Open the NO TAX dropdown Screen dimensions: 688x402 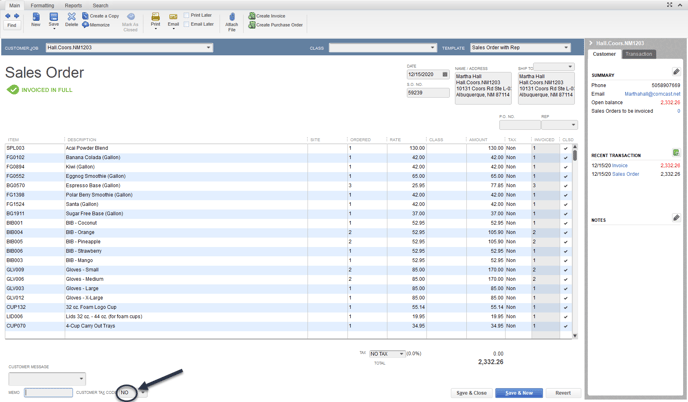(401, 354)
